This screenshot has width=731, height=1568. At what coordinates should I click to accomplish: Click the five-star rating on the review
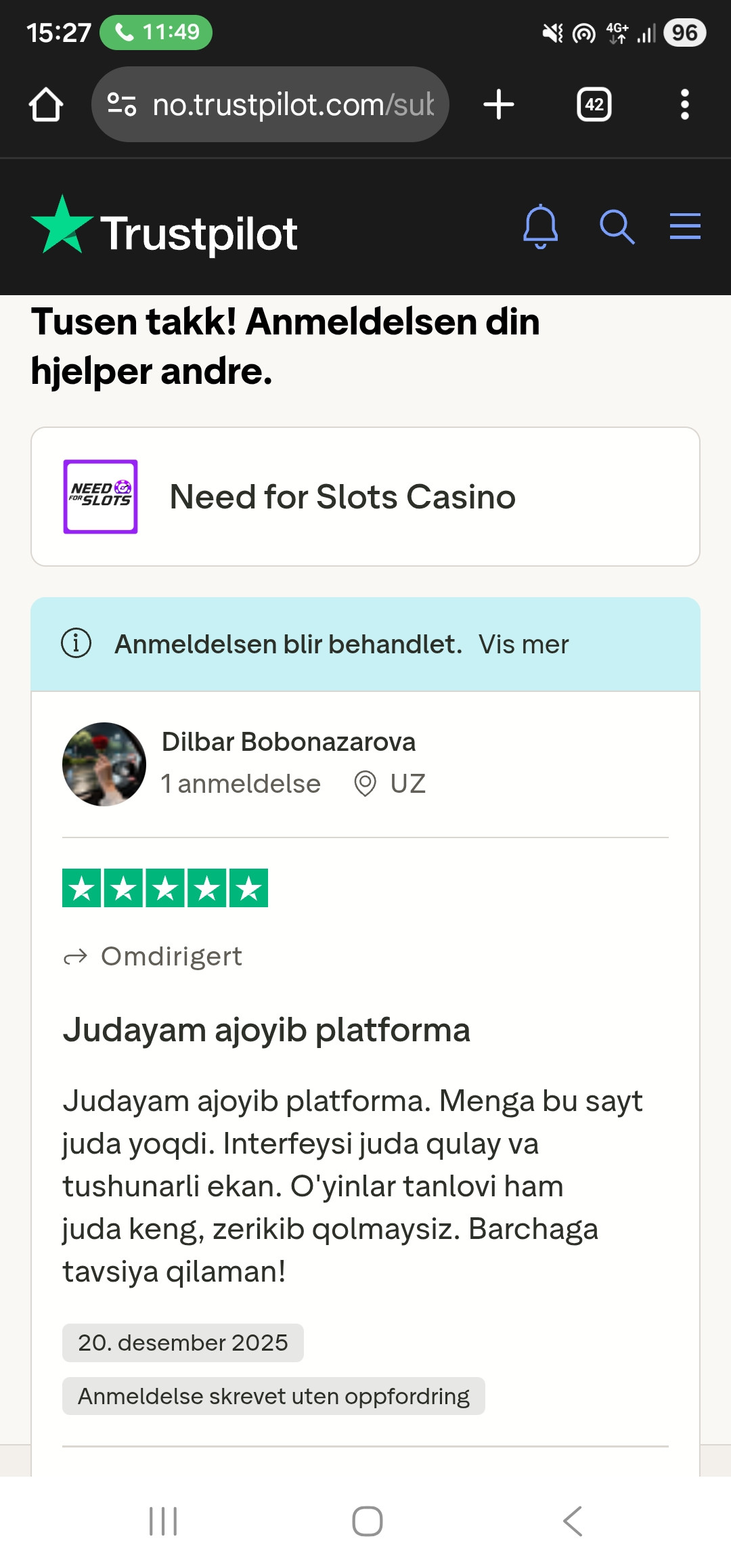[x=165, y=888]
